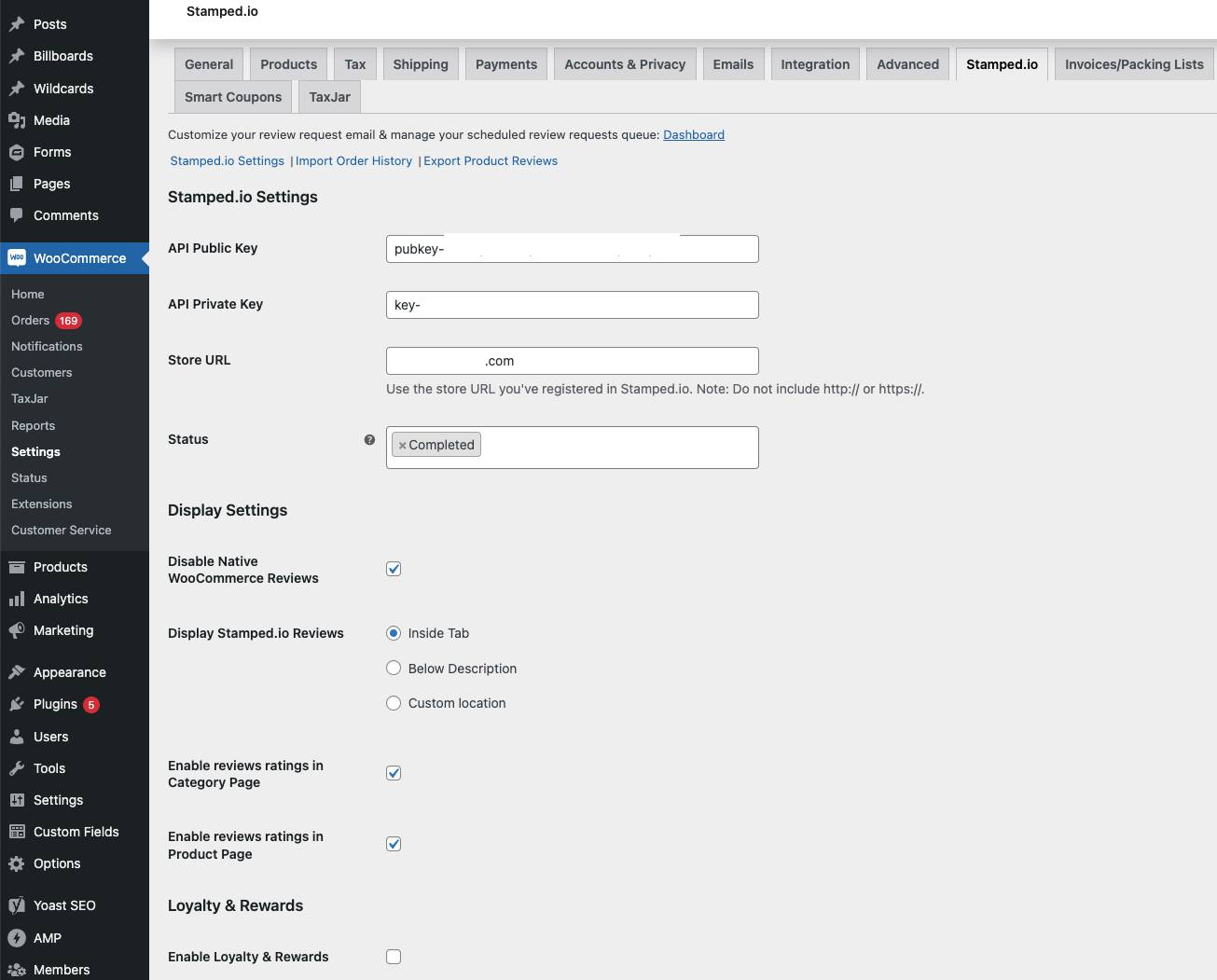Open the Marketing sidebar icon
Screen dimensions: 1217x980
[x=17, y=630]
